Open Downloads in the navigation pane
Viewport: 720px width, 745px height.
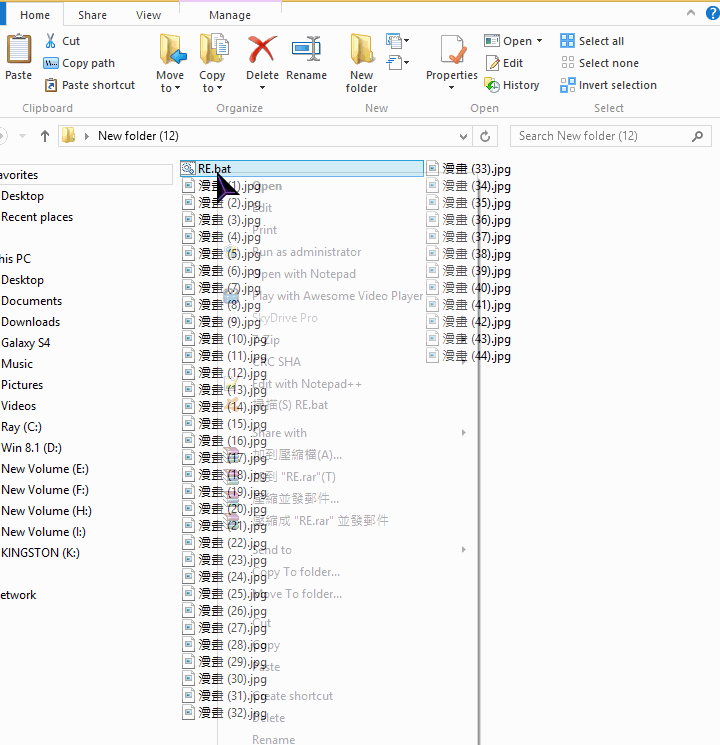[x=31, y=322]
